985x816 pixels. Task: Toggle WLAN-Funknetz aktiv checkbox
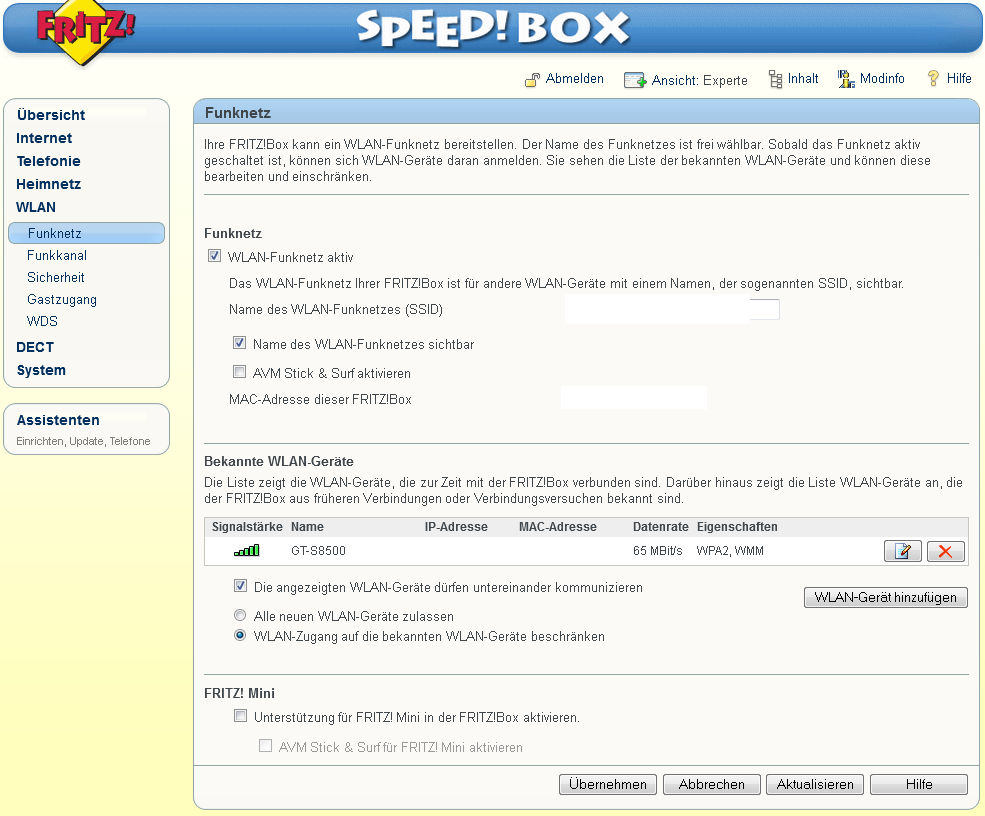click(214, 256)
